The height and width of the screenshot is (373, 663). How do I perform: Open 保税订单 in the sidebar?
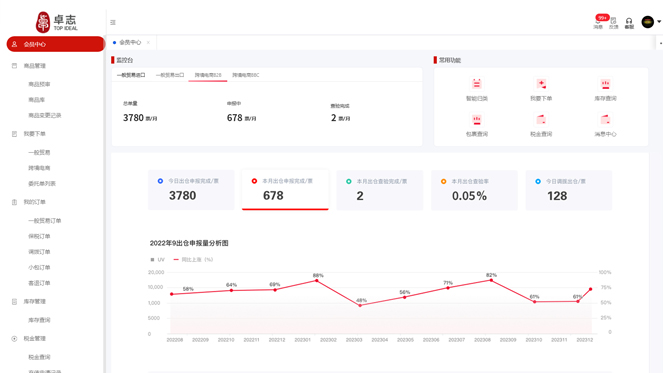pyautogui.click(x=39, y=236)
